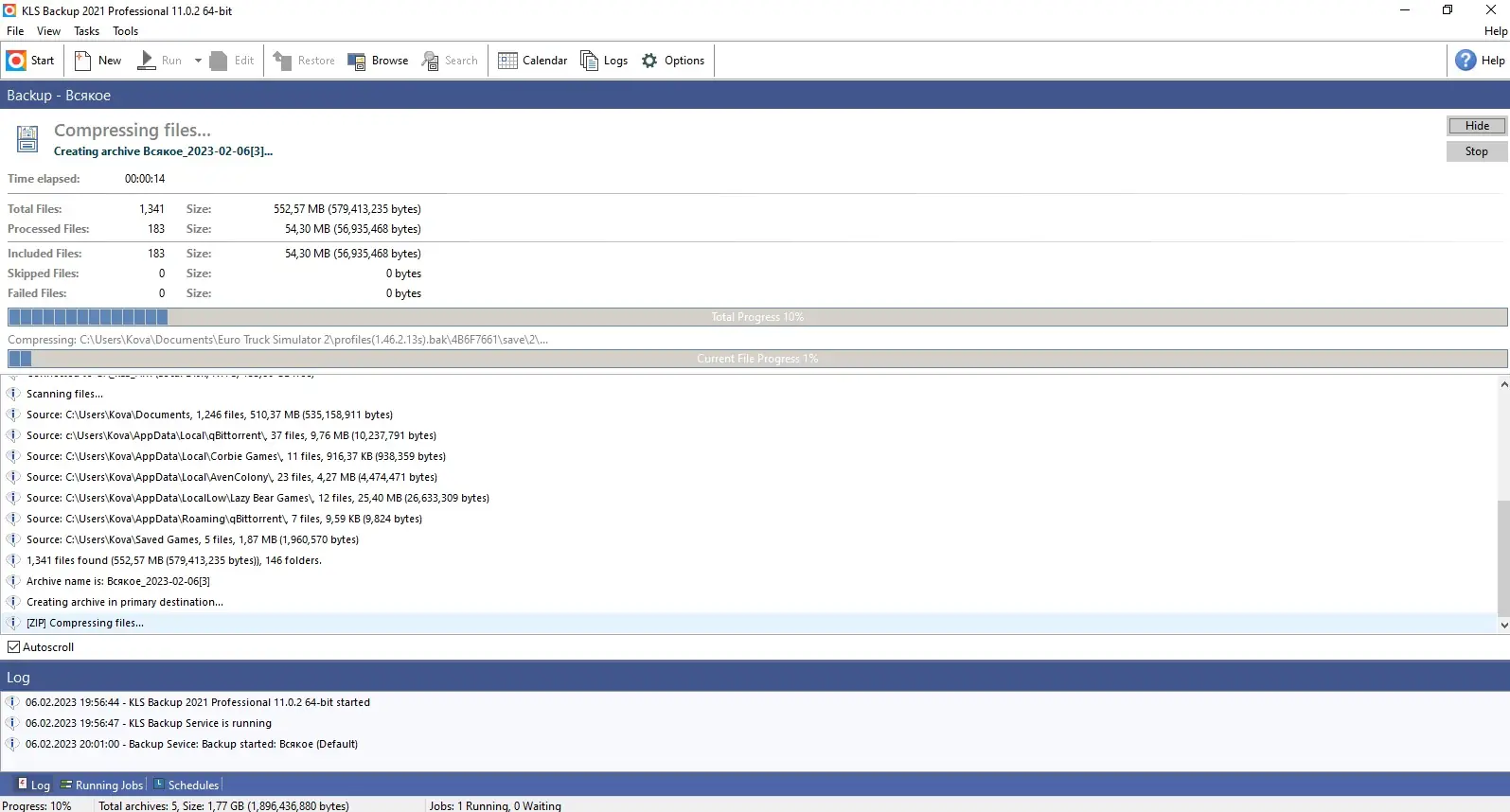Screen dimensions: 1510x812
Task: Click the Run toolbar button
Action: click(x=160, y=61)
